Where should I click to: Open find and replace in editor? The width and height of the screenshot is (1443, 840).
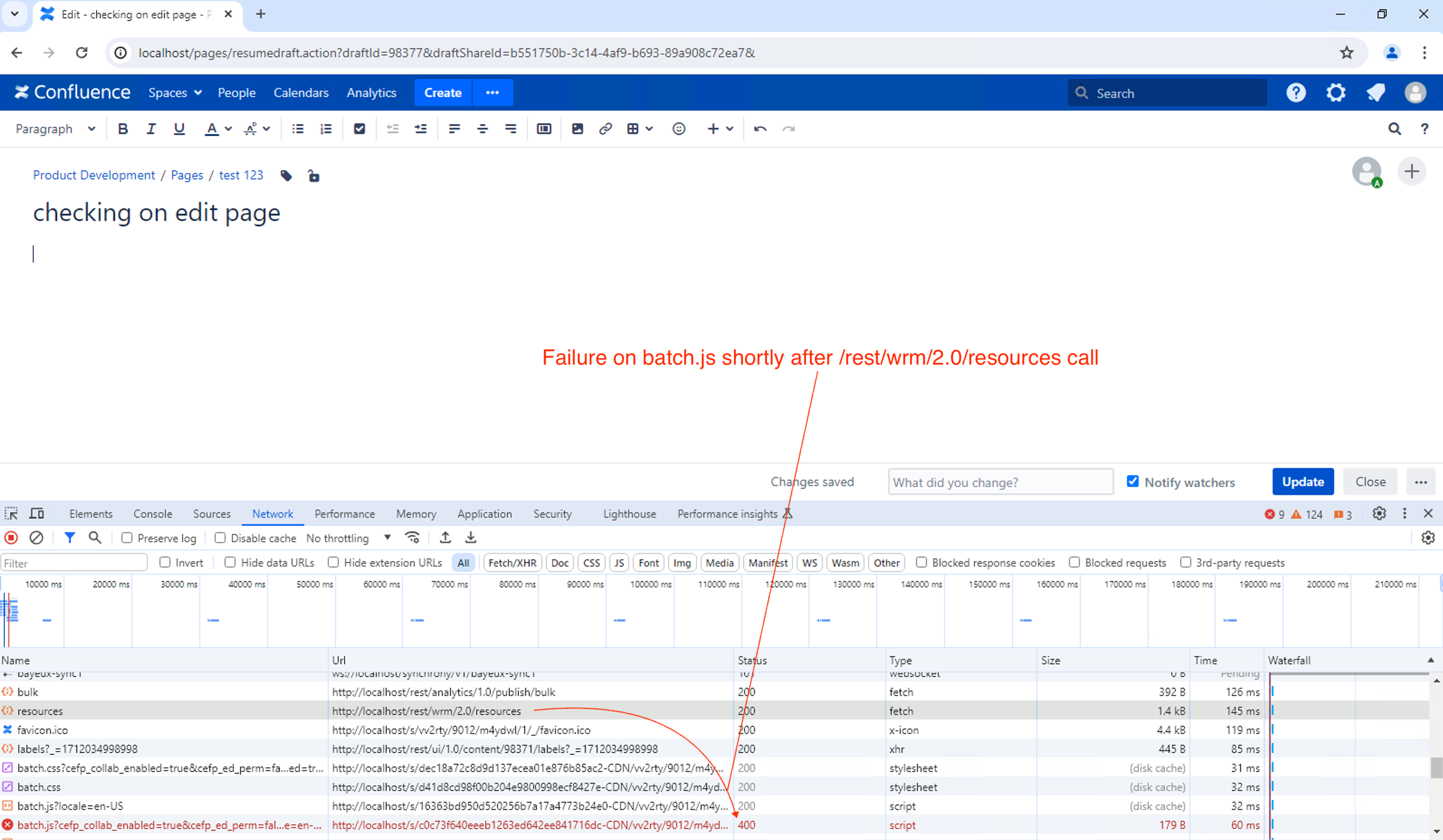point(1395,129)
